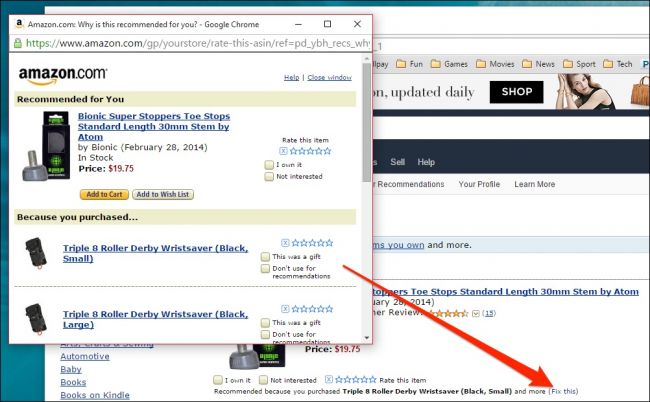Expand the customer reviews rating dropdown arrow
This screenshot has width=650, height=402.
point(476,314)
